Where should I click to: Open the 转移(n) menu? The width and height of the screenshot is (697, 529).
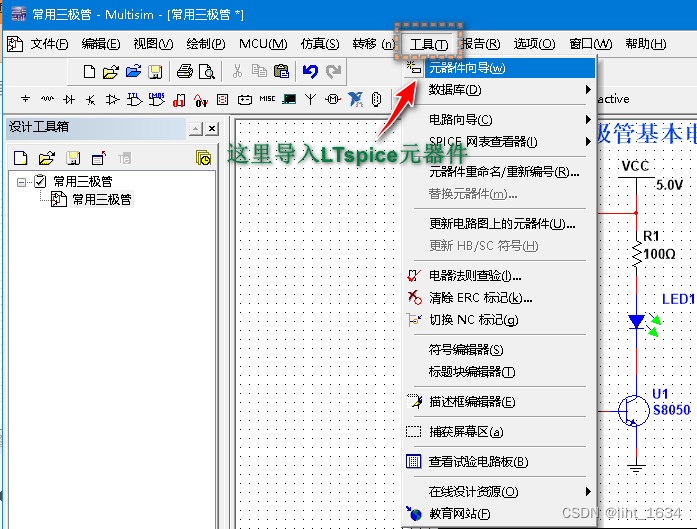373,44
